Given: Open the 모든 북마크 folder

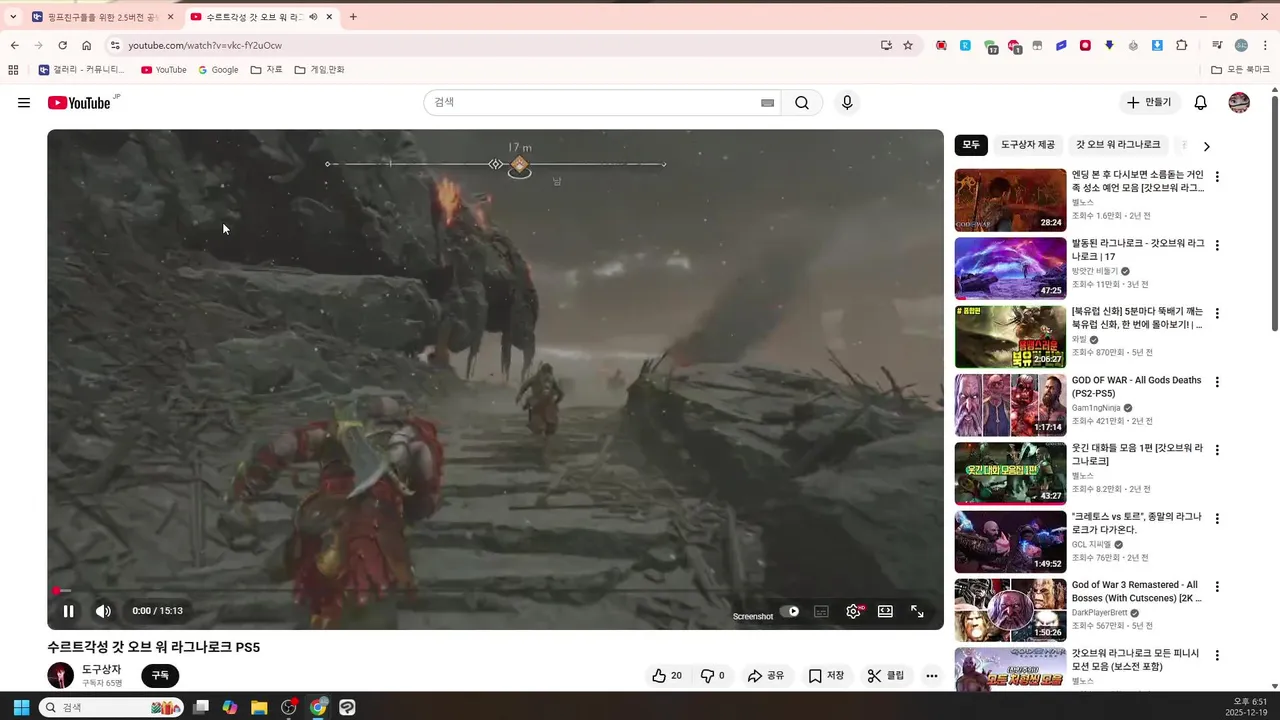Looking at the screenshot, I should click(1240, 70).
